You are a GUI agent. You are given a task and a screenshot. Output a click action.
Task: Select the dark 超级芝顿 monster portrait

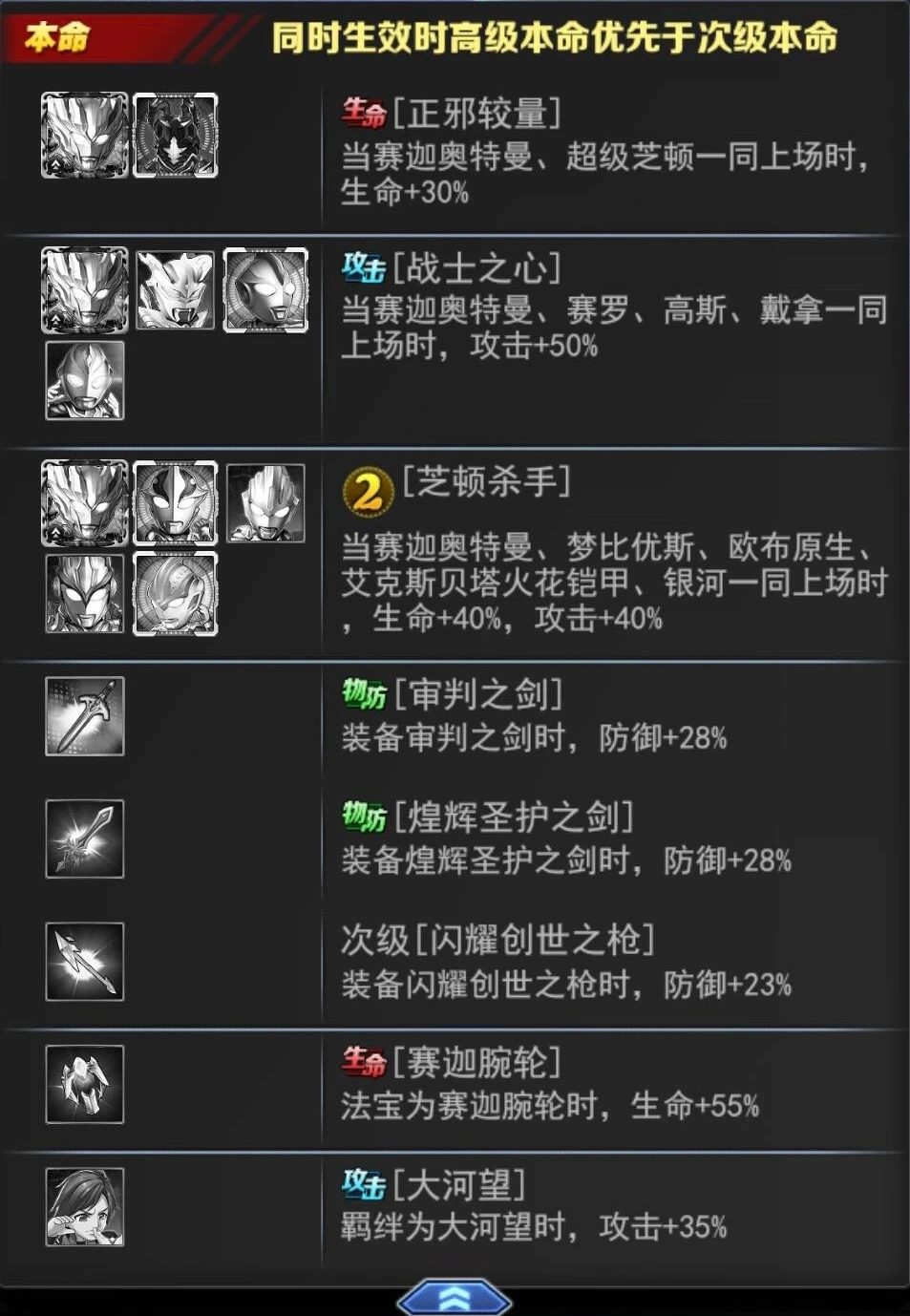(x=176, y=136)
